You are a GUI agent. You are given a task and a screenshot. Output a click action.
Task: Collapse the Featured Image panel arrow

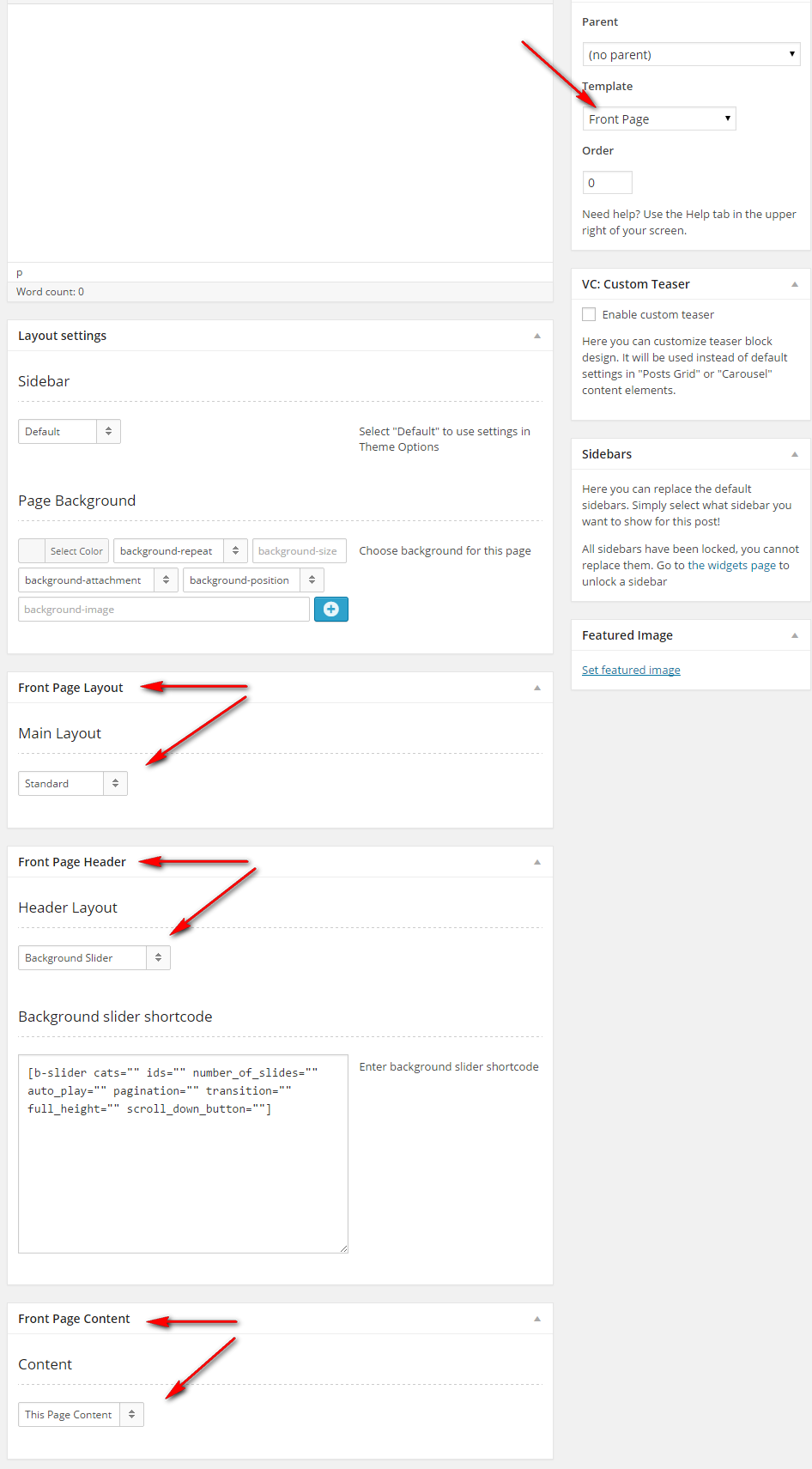pyautogui.click(x=795, y=635)
